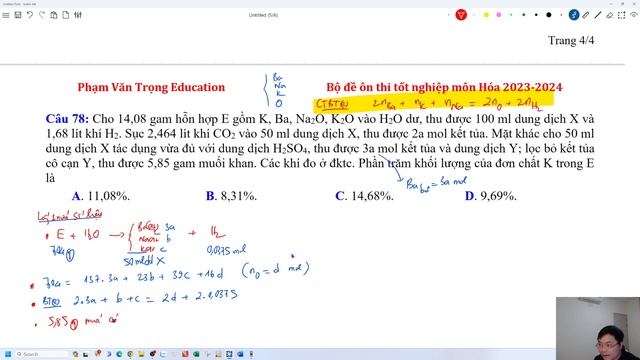The width and height of the screenshot is (640, 360).
Task: Pick the pink highlighter color
Action: tap(498, 15)
